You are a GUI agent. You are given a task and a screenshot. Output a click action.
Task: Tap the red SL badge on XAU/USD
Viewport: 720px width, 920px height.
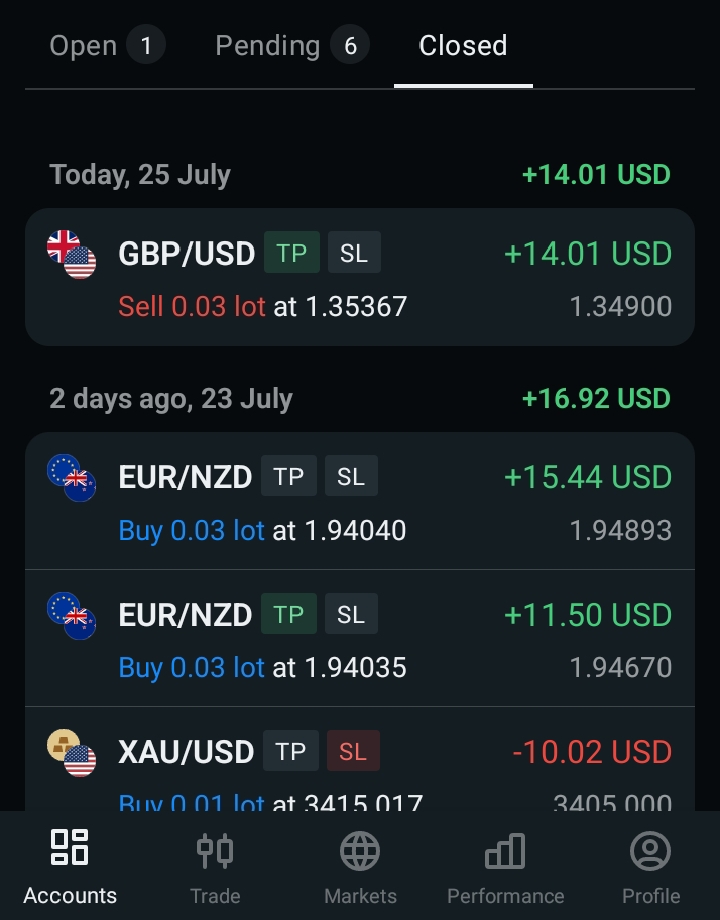353,750
